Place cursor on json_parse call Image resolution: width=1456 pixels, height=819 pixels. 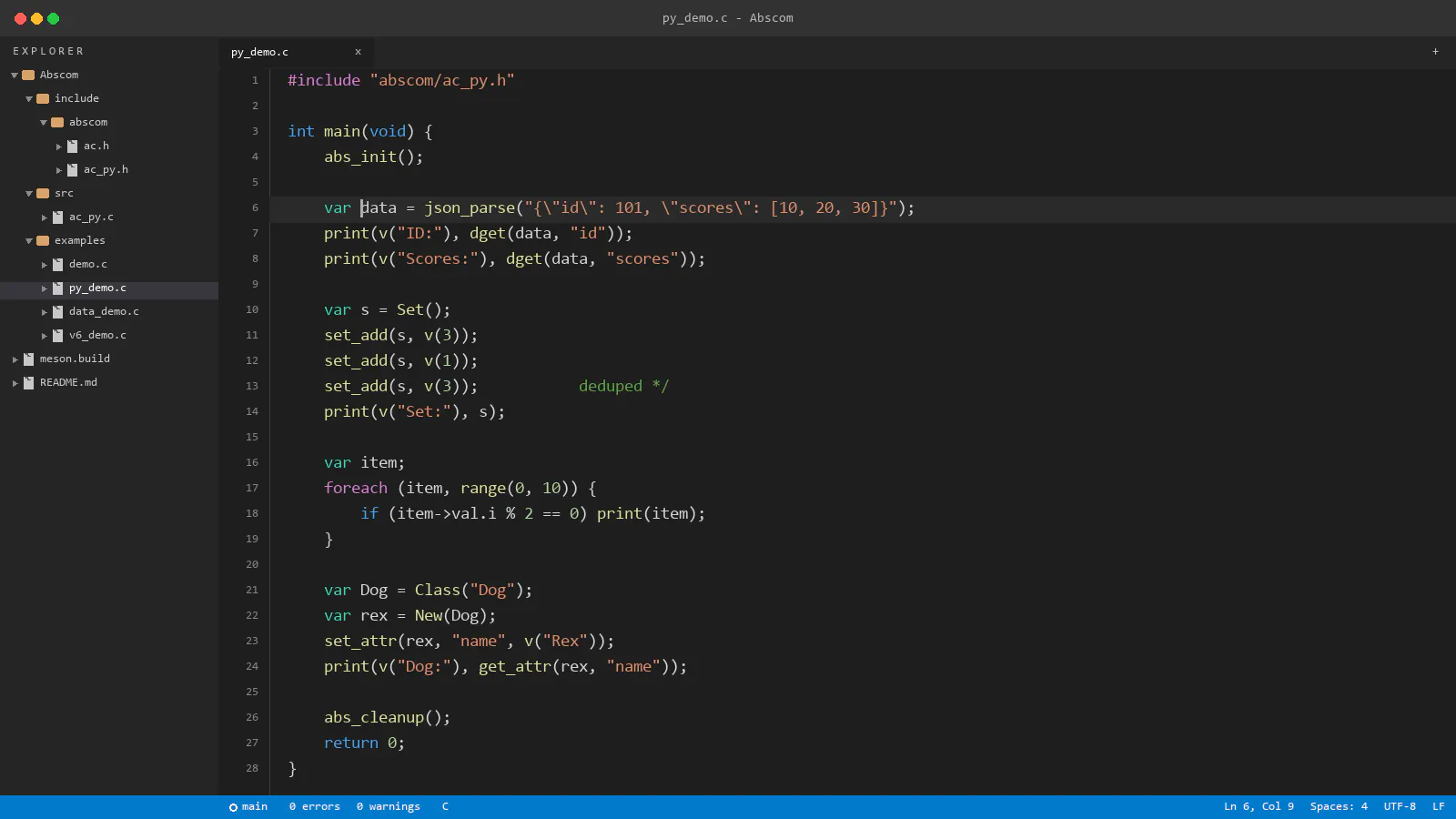470,207
